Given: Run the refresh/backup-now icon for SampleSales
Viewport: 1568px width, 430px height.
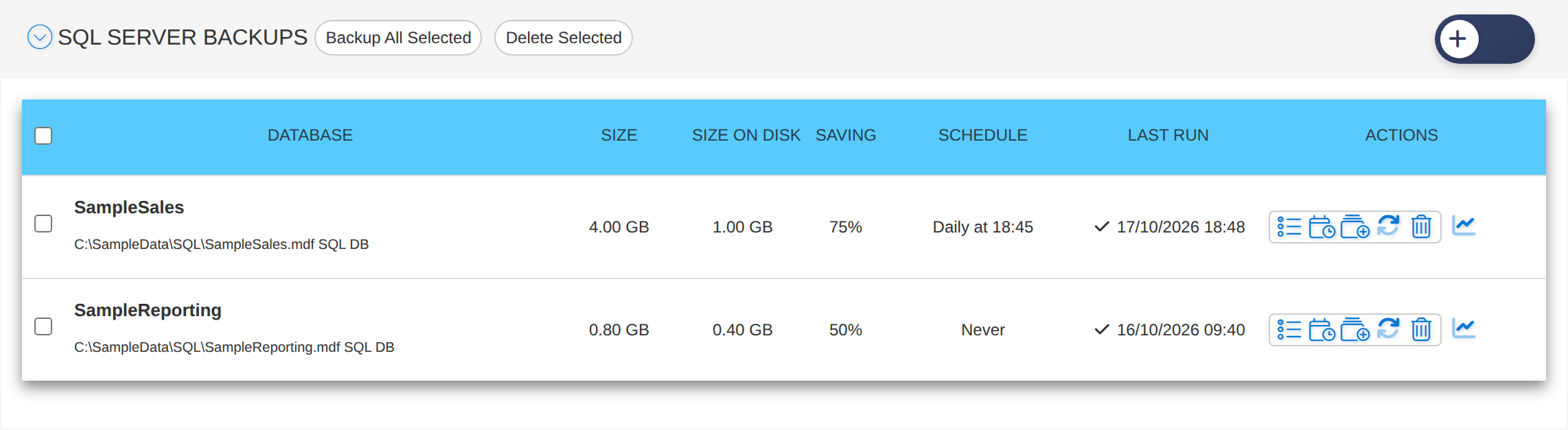Looking at the screenshot, I should pyautogui.click(x=1388, y=226).
